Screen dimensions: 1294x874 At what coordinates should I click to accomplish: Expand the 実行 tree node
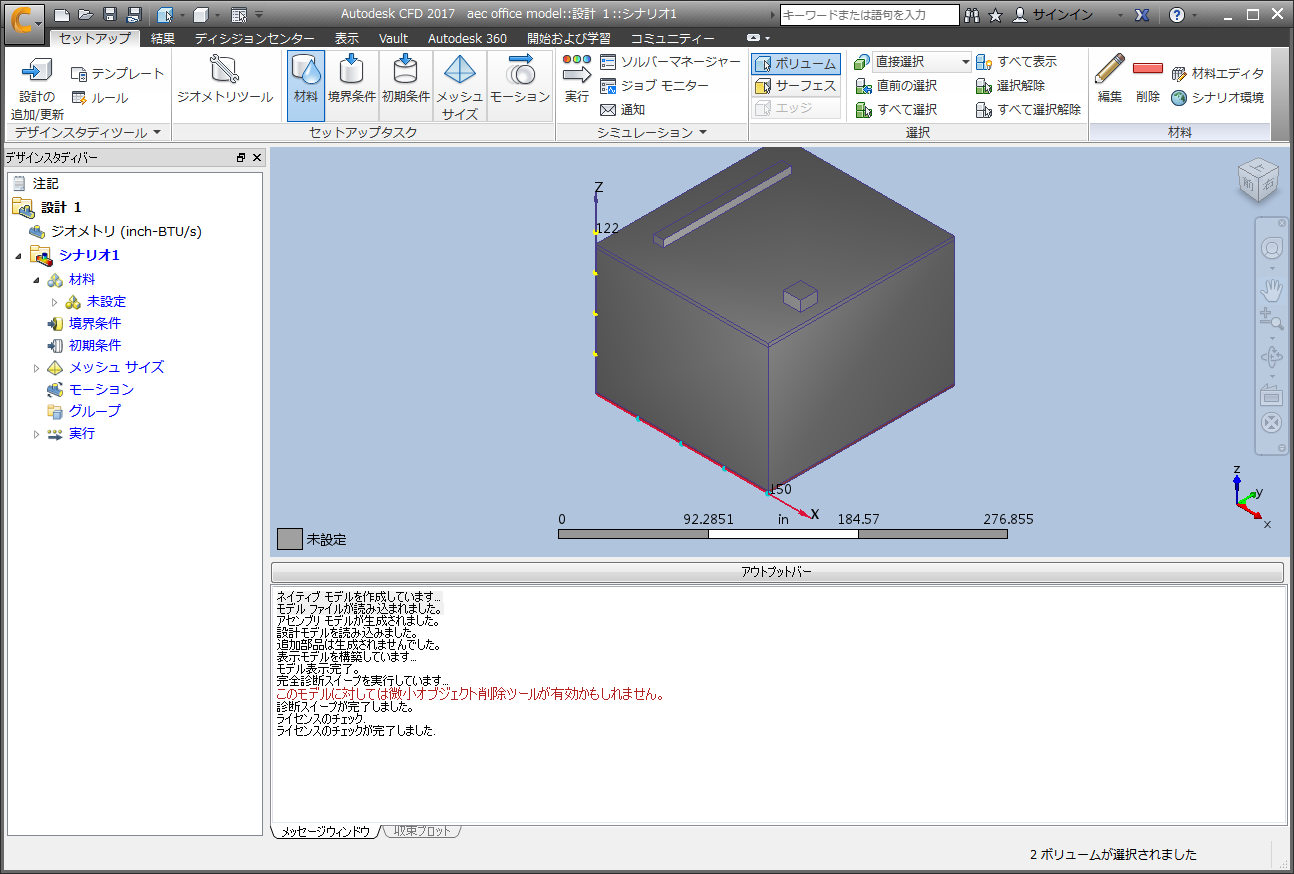(37, 434)
